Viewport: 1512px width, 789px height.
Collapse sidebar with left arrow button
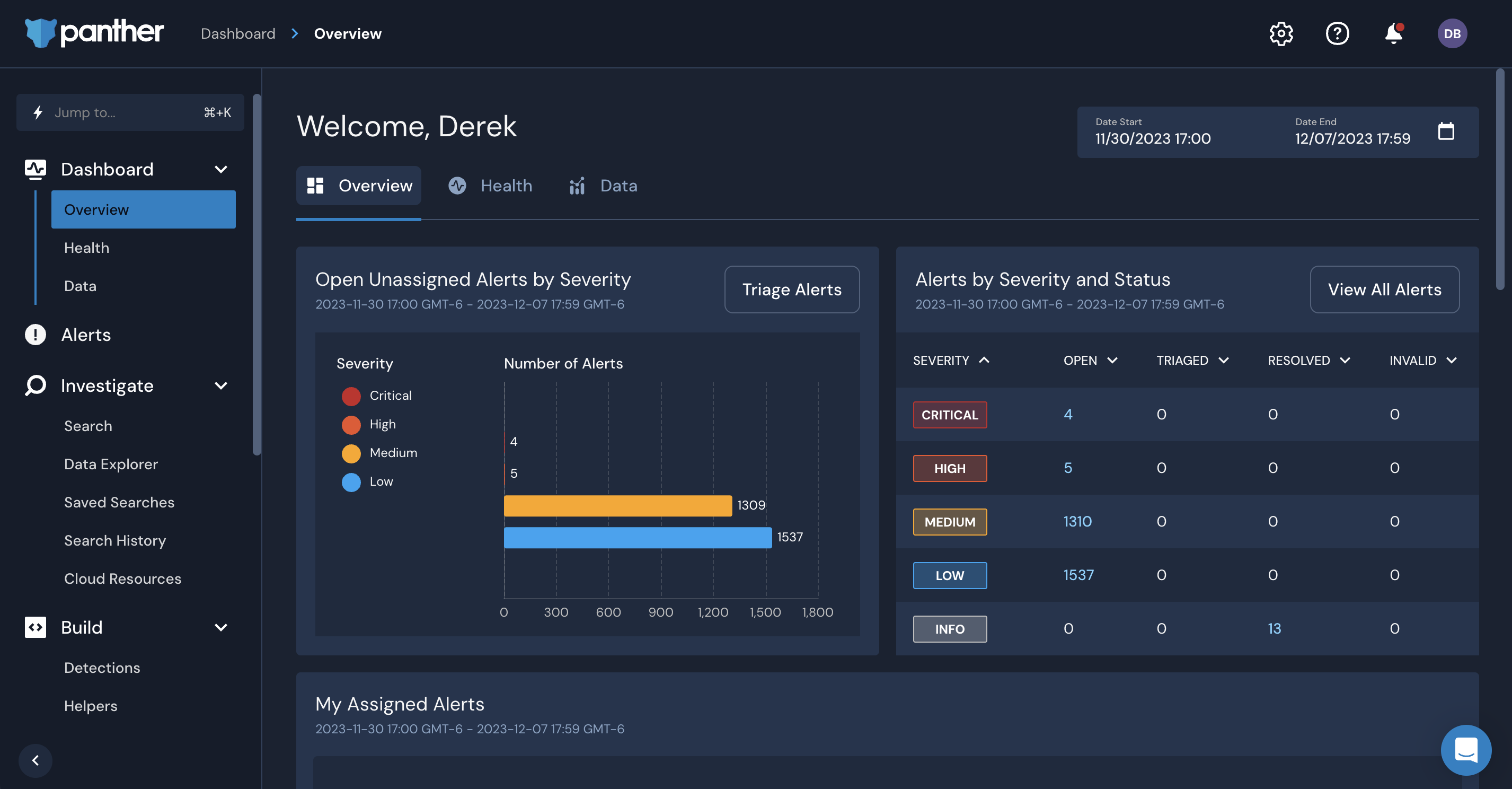[x=35, y=760]
